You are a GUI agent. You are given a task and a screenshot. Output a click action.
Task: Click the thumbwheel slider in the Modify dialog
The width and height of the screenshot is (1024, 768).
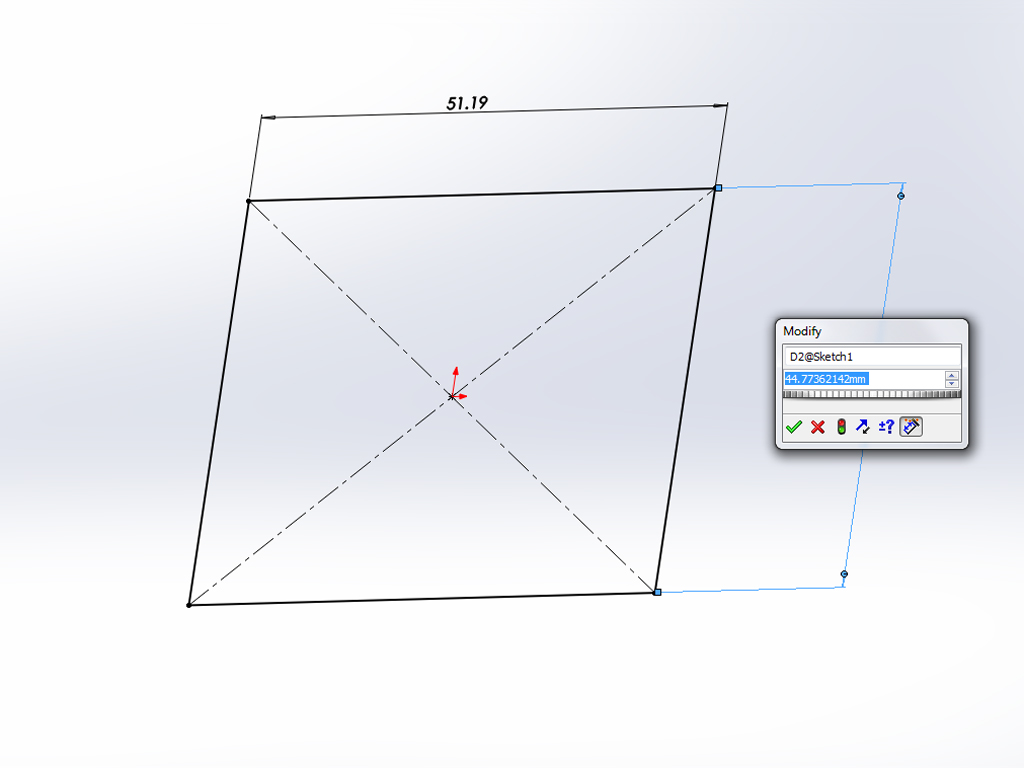tap(872, 394)
